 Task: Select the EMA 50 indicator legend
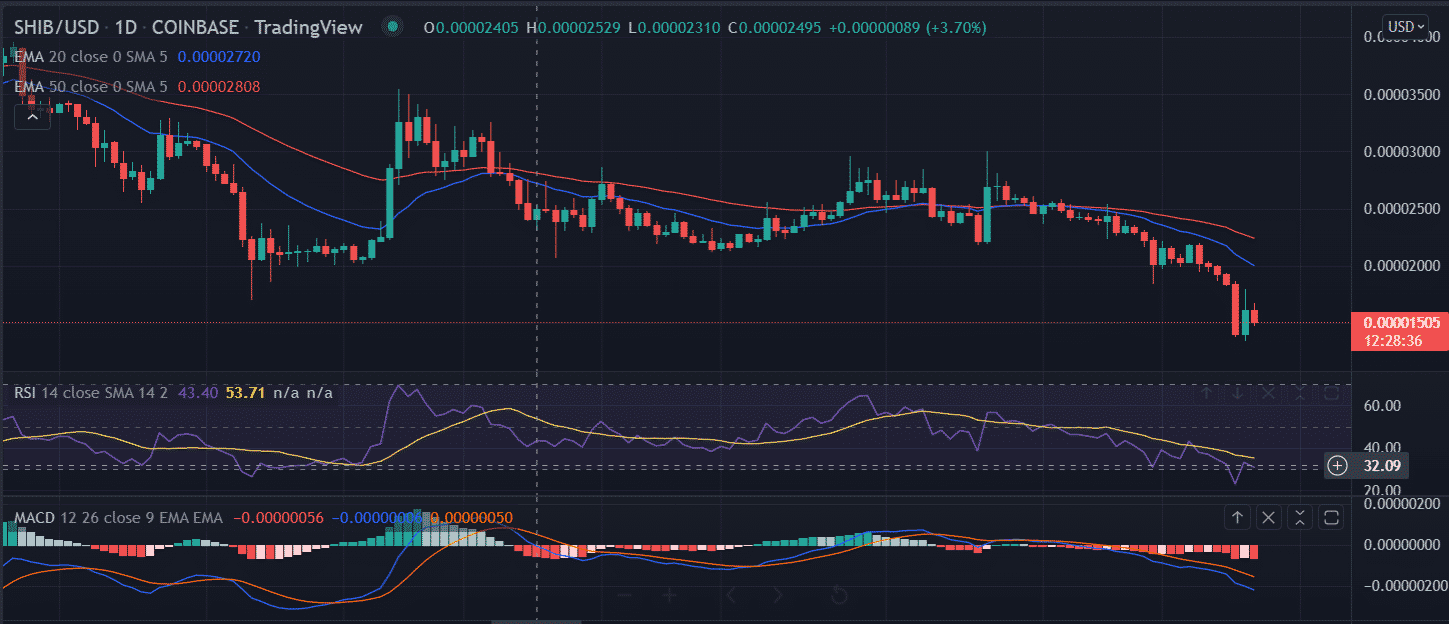[90, 87]
